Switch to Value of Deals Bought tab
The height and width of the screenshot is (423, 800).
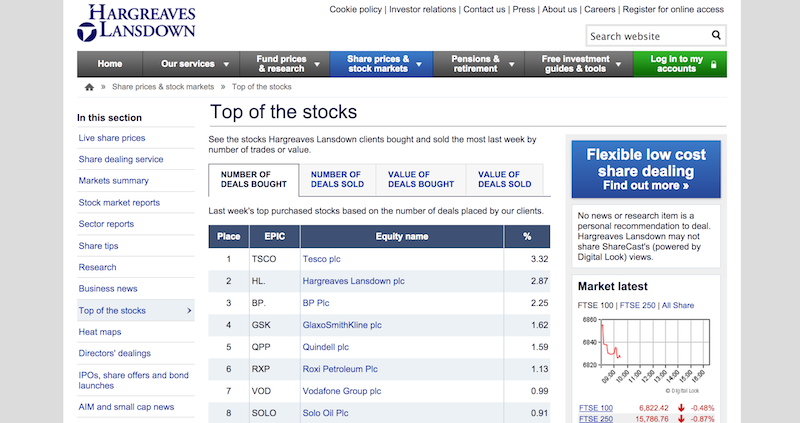point(421,179)
